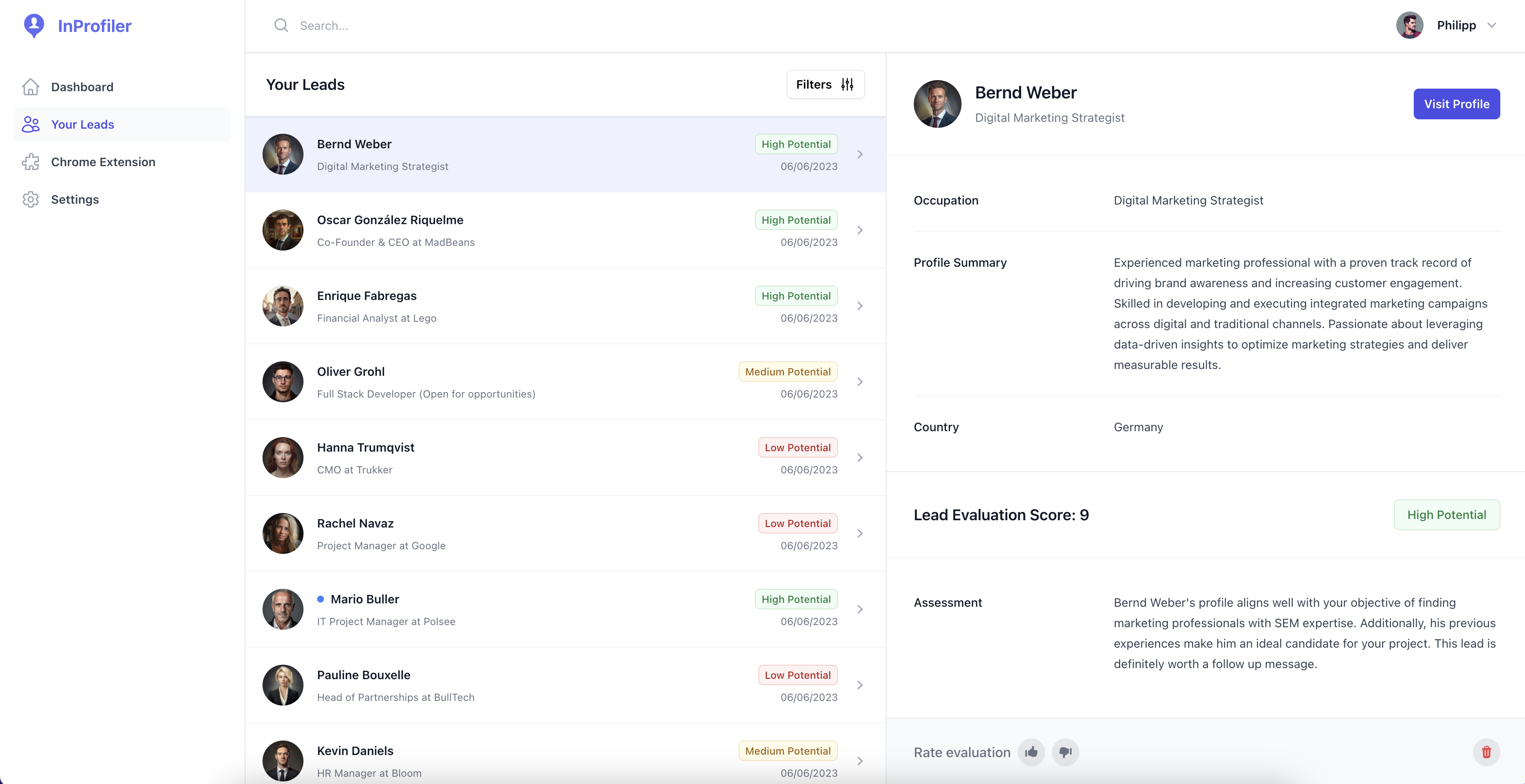Open Settings via the gear icon
The height and width of the screenshot is (784, 1525).
click(x=30, y=199)
